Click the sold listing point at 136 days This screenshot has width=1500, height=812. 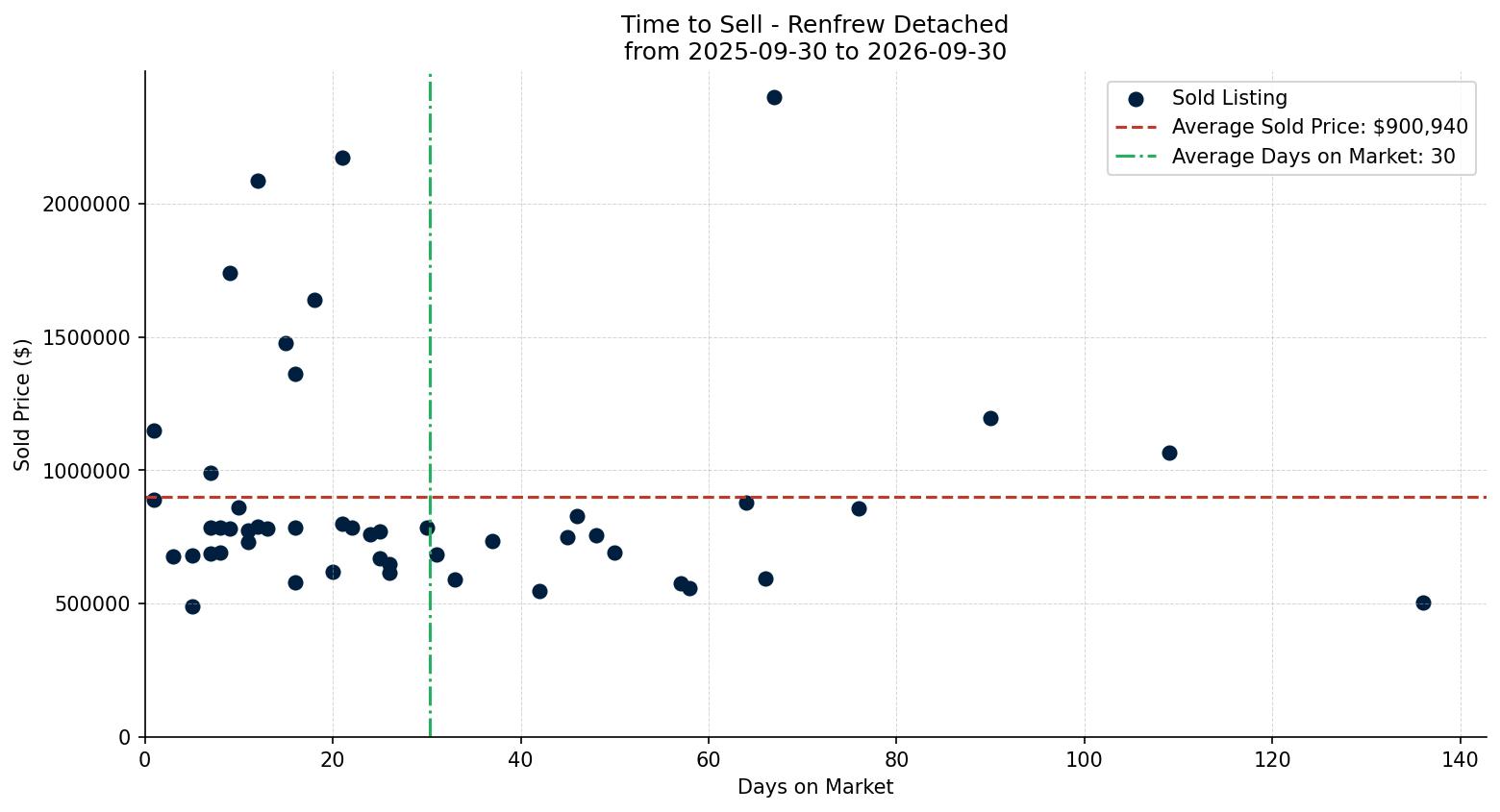1423,603
